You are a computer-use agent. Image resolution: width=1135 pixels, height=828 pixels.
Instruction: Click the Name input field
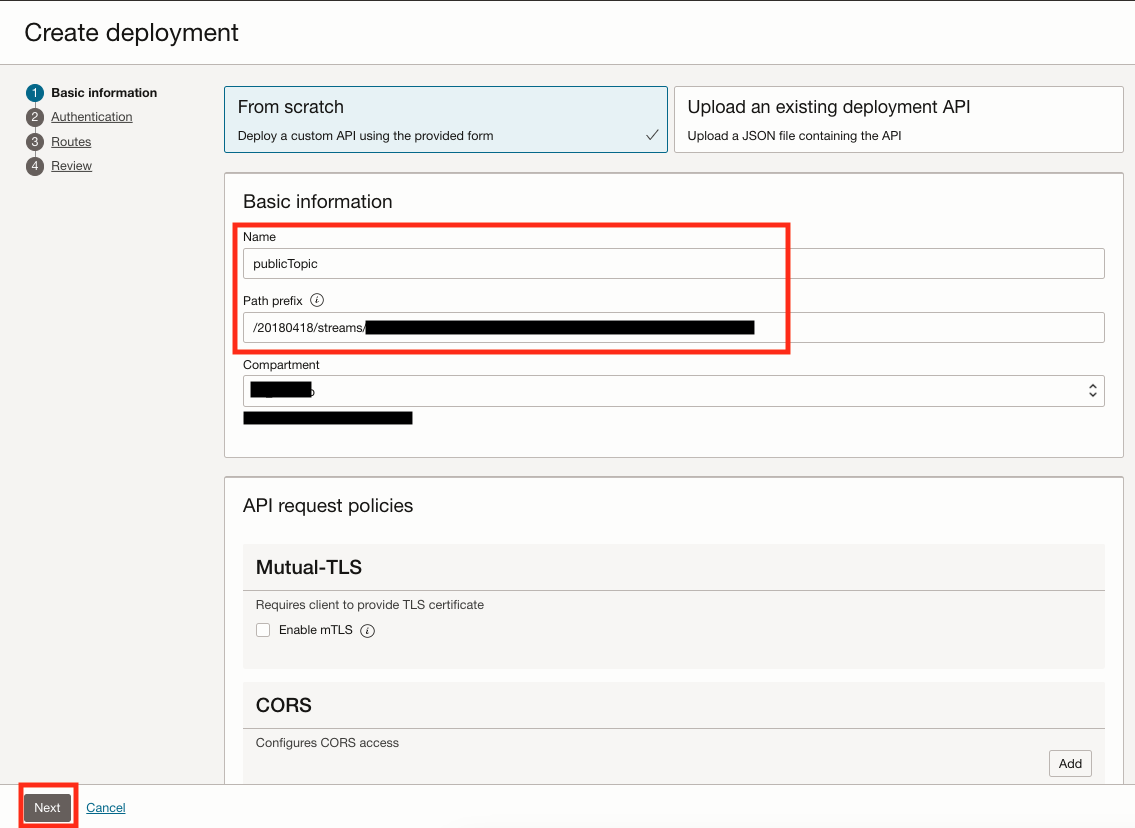pos(673,263)
